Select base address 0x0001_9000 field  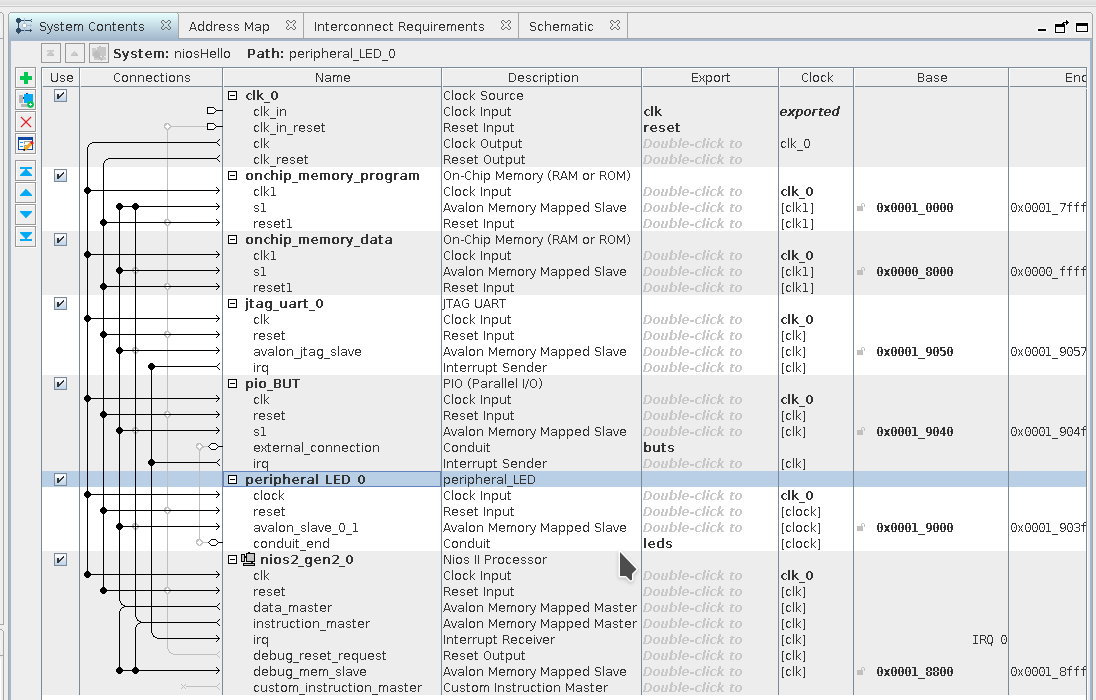pyautogui.click(x=914, y=528)
